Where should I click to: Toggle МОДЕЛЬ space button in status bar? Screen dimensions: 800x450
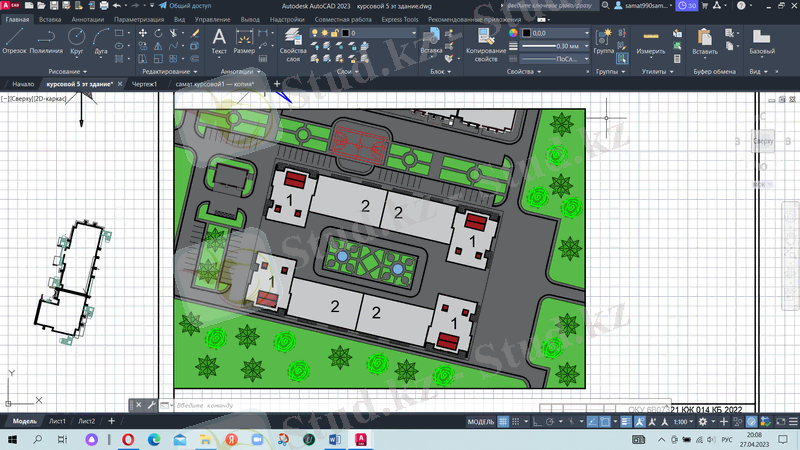click(x=481, y=421)
